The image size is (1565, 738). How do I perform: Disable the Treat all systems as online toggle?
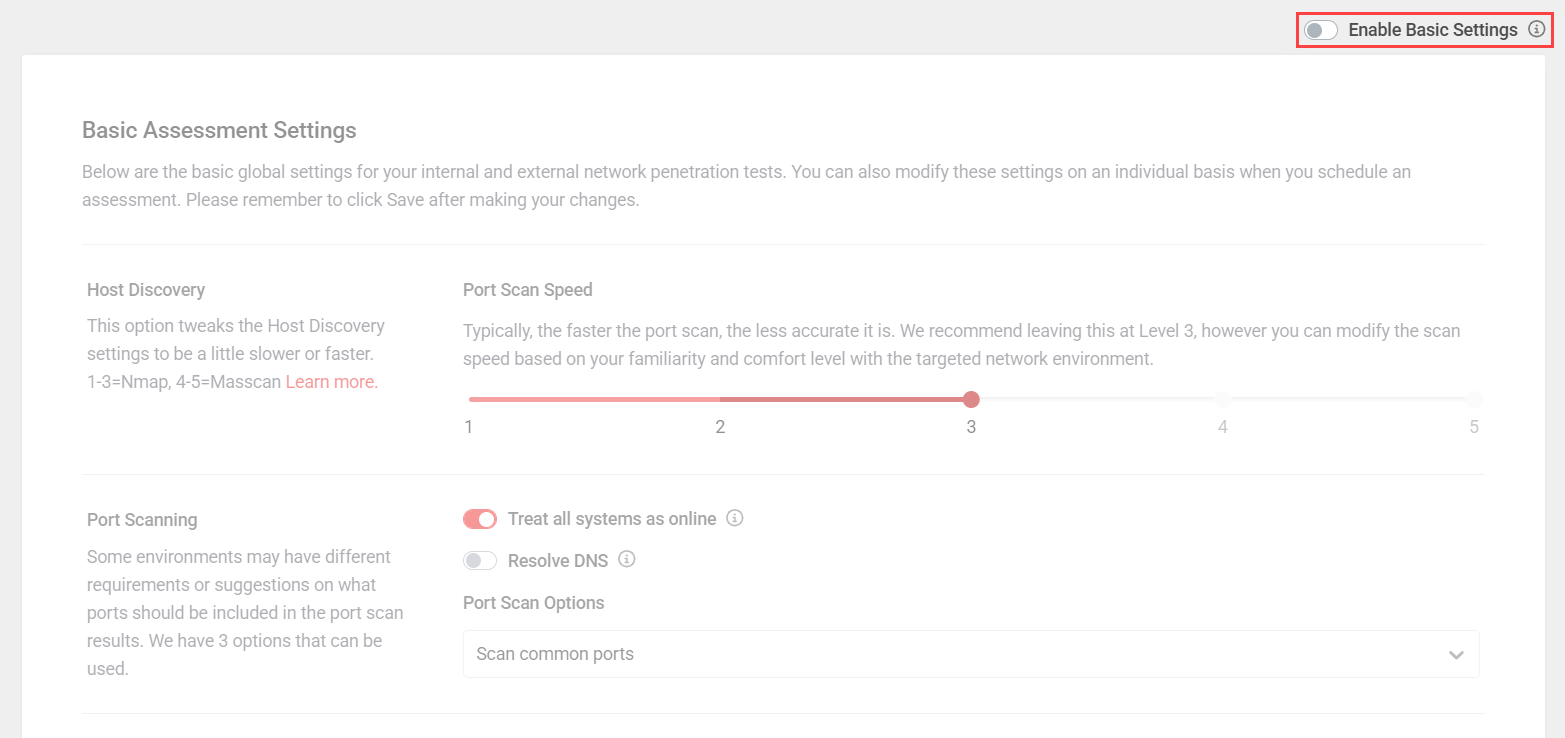tap(480, 519)
